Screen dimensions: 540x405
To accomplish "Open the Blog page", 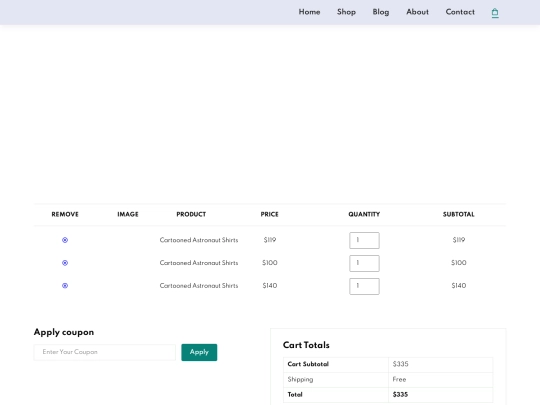I will (381, 12).
